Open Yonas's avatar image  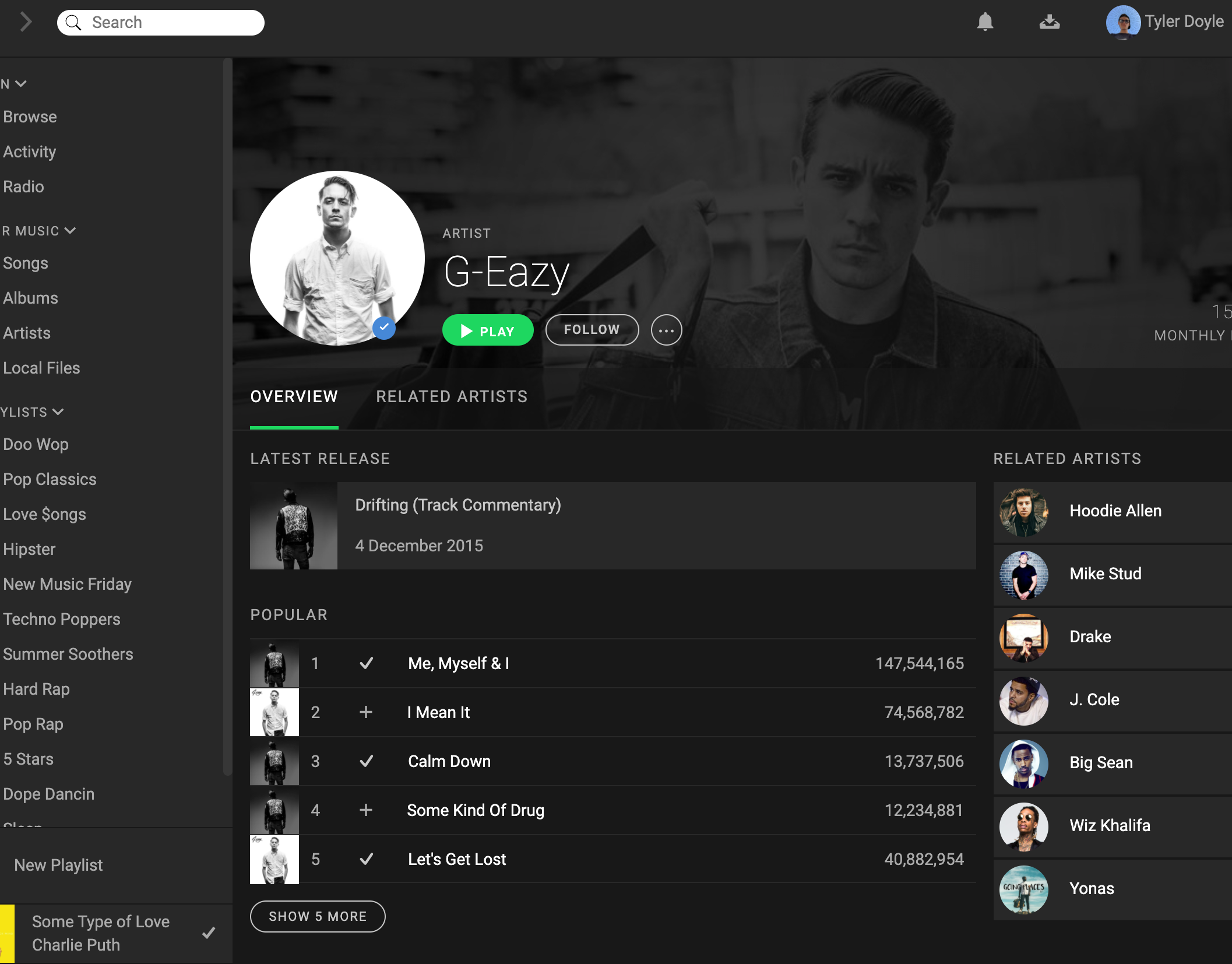pos(1024,889)
